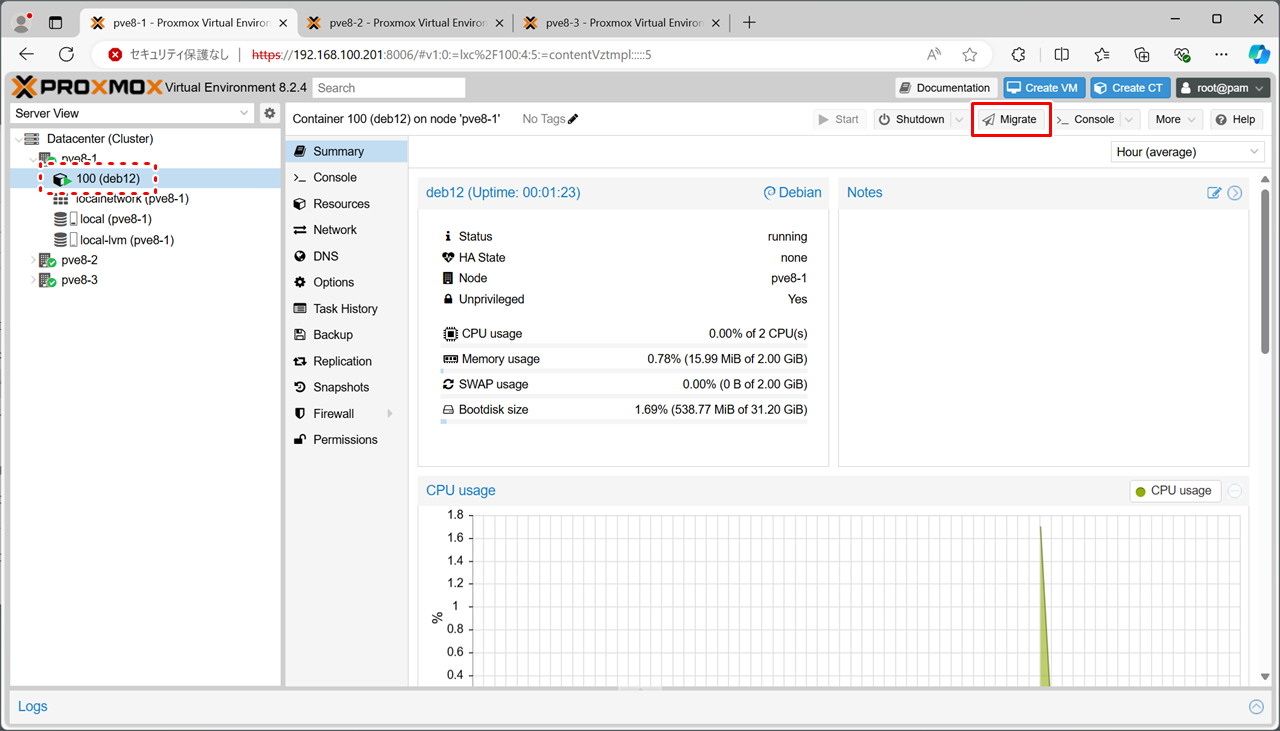Collapse the Notes panel arrow icon
This screenshot has width=1280, height=731.
coord(1235,193)
